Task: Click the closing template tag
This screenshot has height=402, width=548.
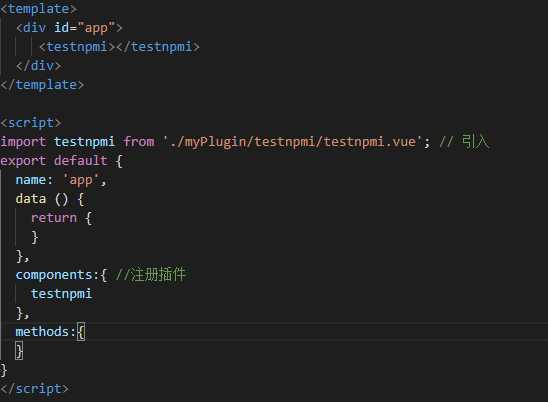Action: pos(42,85)
